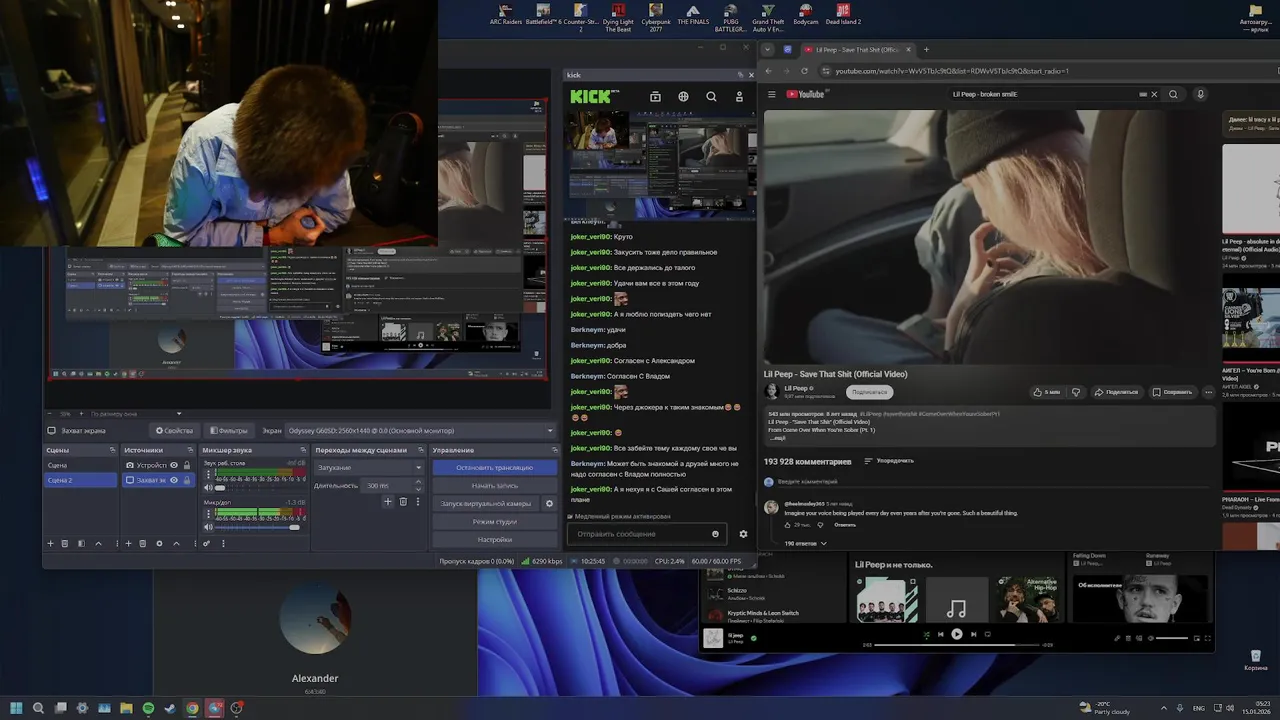Open the OBS Filters button
Image resolution: width=1280 pixels, height=720 pixels.
[x=229, y=431]
